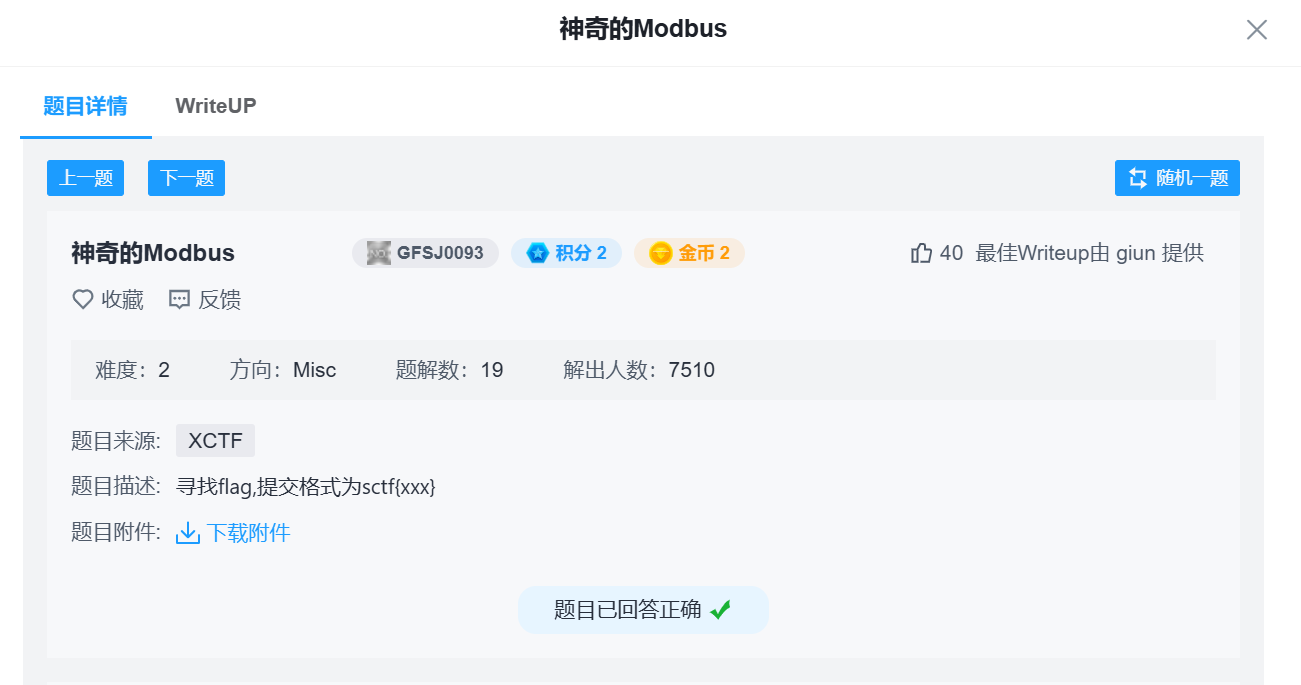Expand the 积分 2 badge details
Viewport: 1301px width, 685px height.
[x=566, y=252]
